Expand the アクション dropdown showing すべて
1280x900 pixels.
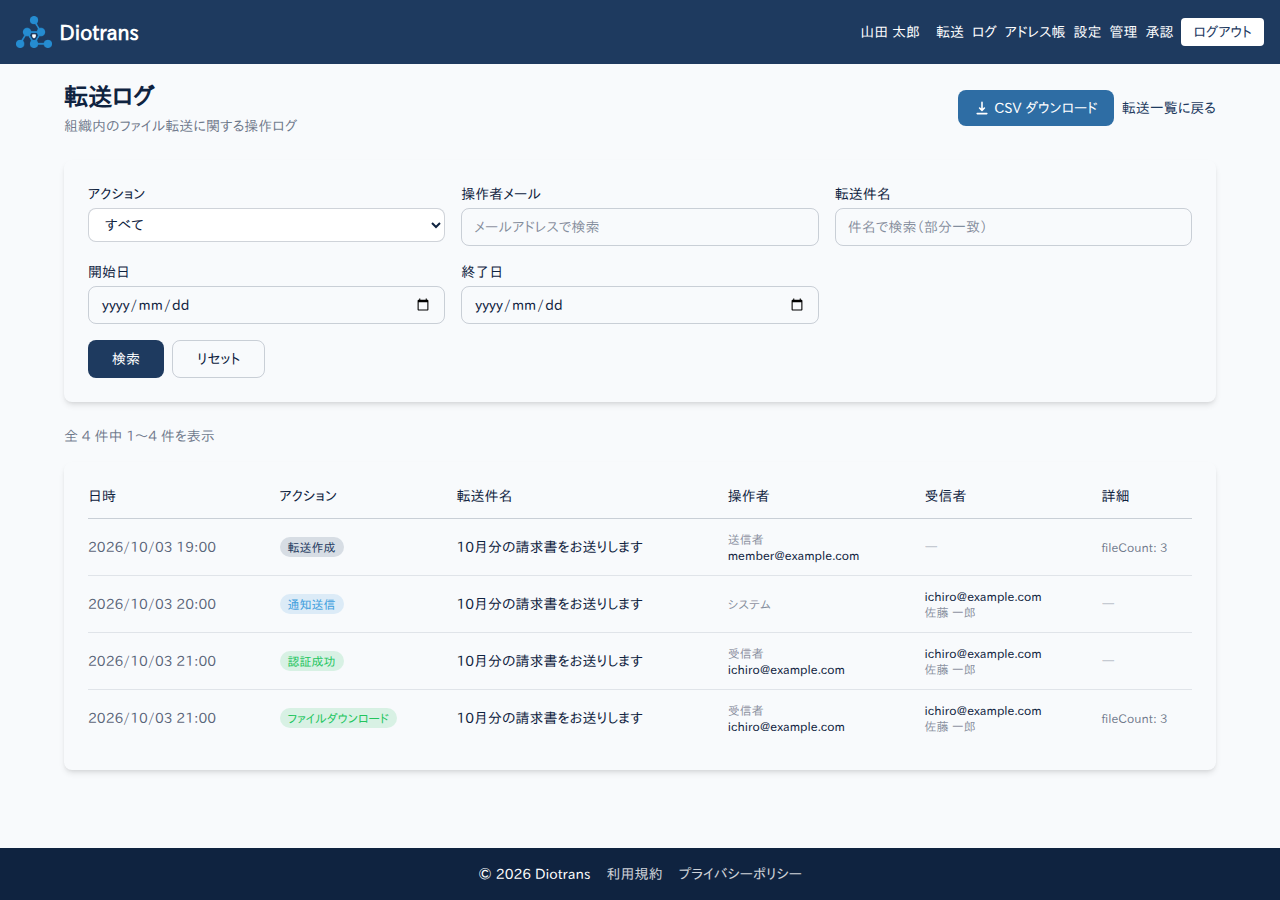click(266, 225)
